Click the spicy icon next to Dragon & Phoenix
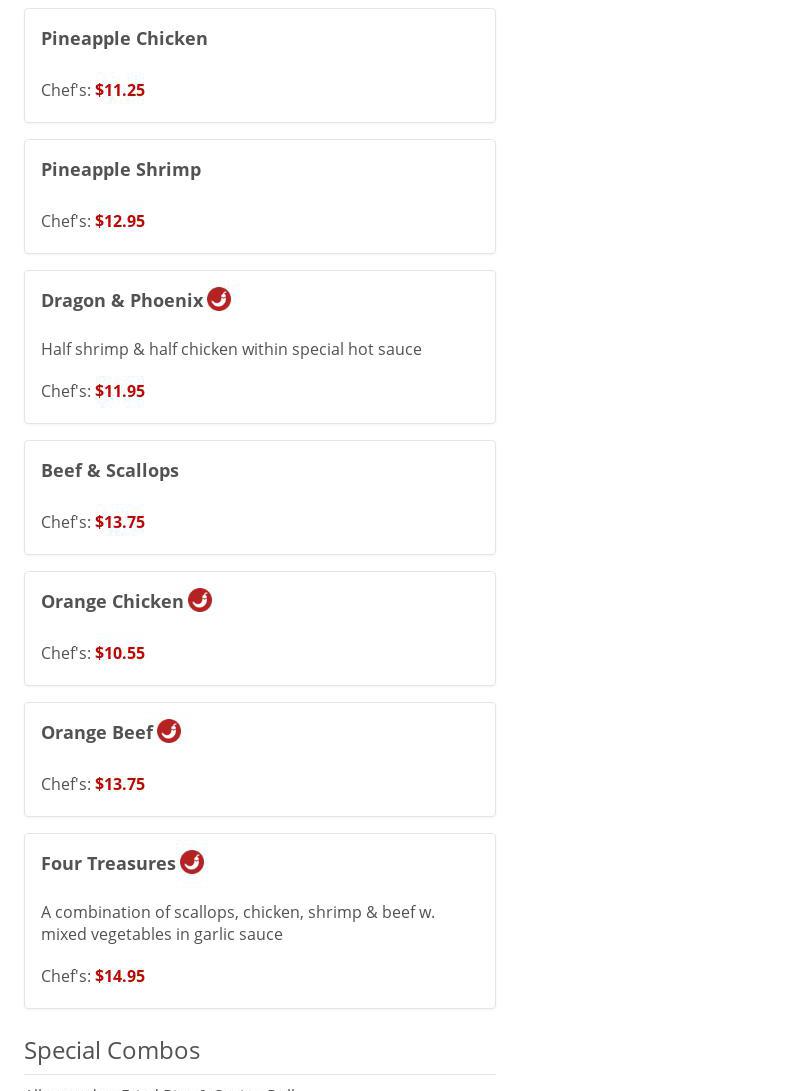This screenshot has height=1091, width=785. click(x=219, y=299)
